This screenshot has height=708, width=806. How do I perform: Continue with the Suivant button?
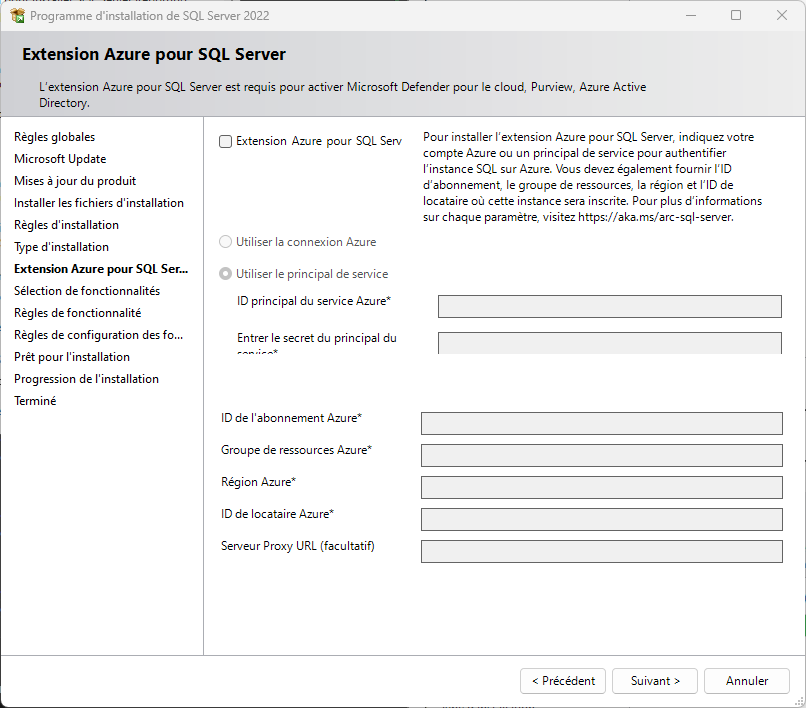point(655,681)
